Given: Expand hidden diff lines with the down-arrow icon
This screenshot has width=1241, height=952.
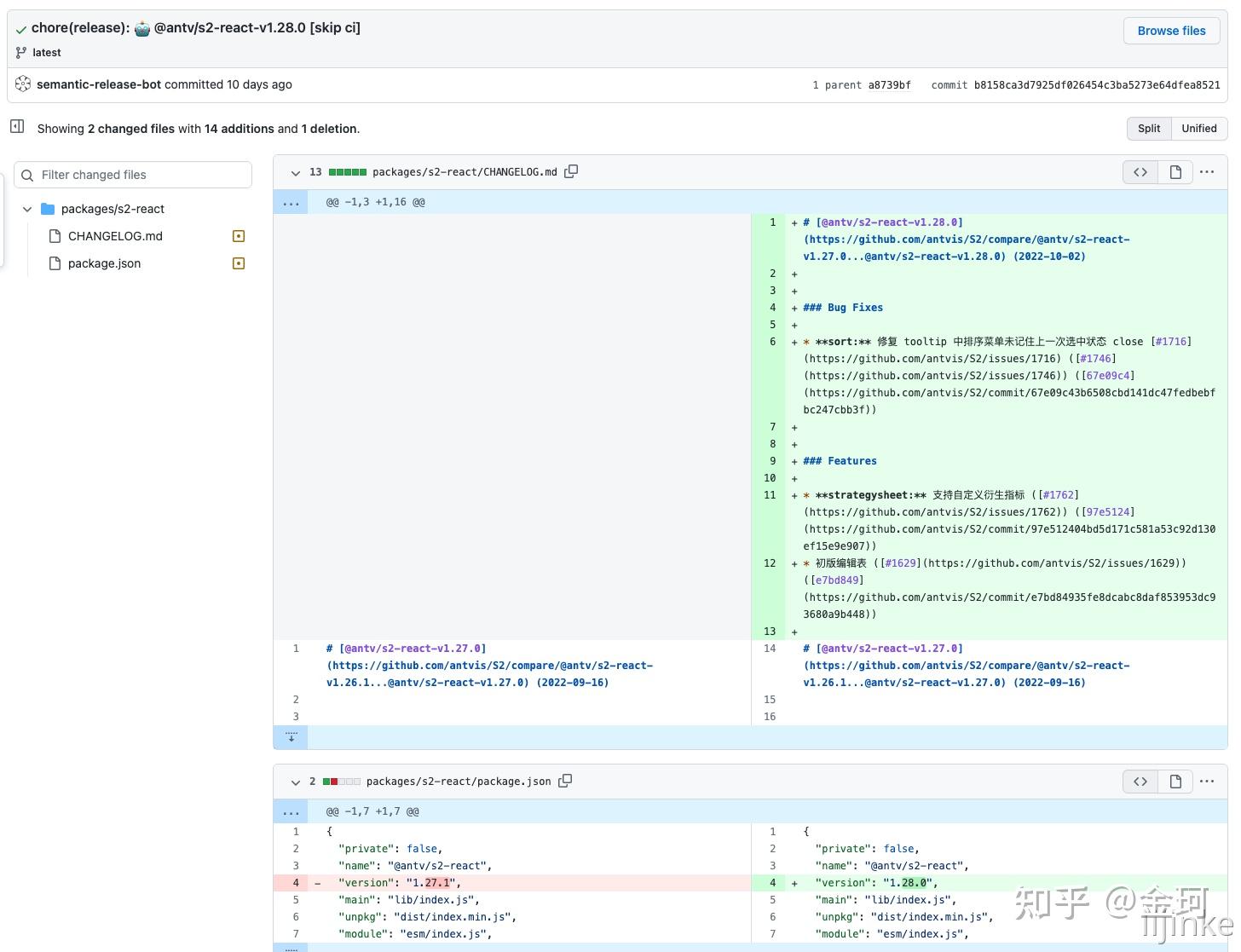Looking at the screenshot, I should tap(291, 736).
